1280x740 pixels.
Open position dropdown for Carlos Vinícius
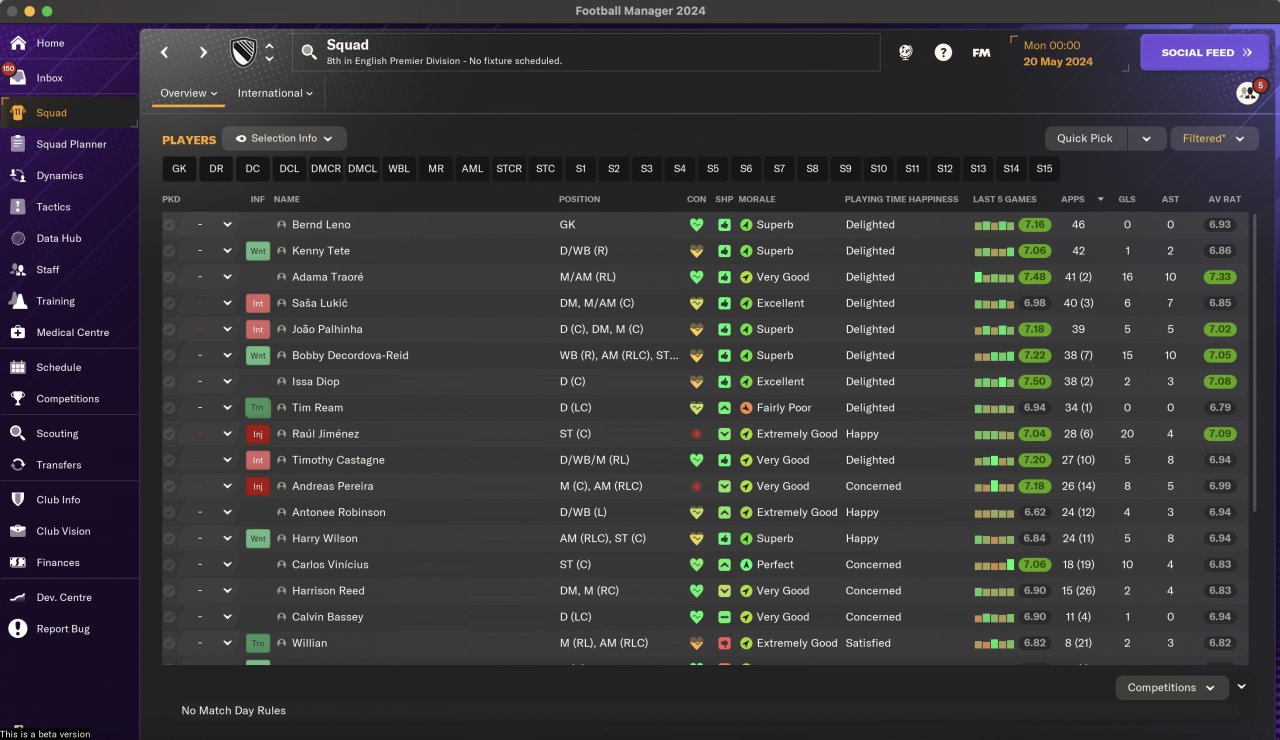(227, 565)
